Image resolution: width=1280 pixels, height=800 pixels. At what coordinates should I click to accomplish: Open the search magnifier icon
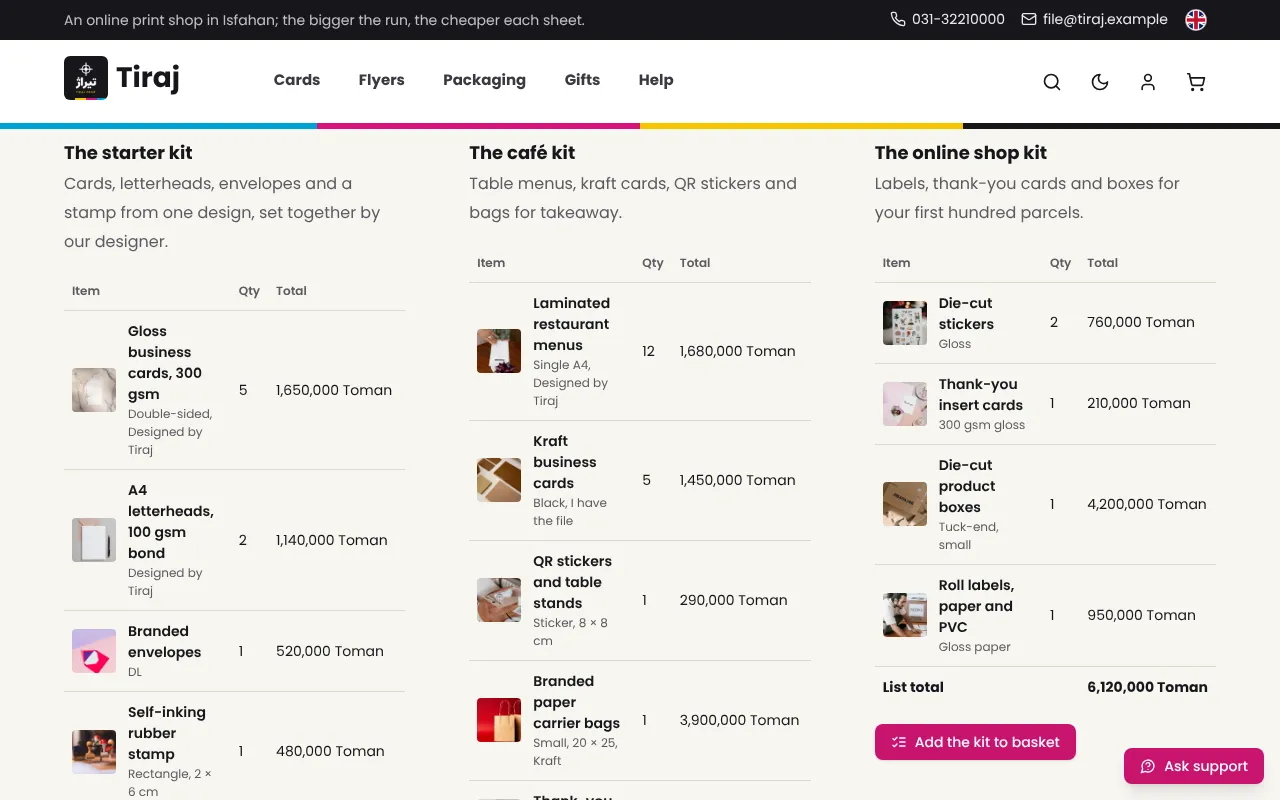pyautogui.click(x=1052, y=82)
